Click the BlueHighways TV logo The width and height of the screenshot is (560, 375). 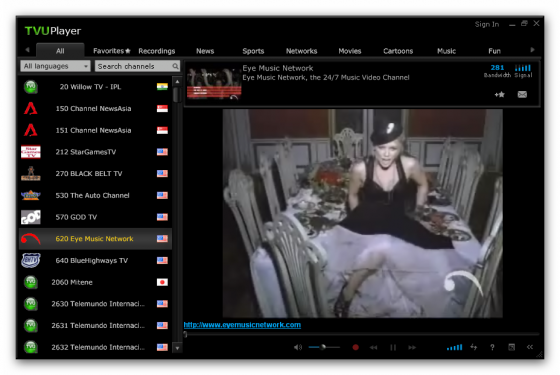(x=31, y=260)
